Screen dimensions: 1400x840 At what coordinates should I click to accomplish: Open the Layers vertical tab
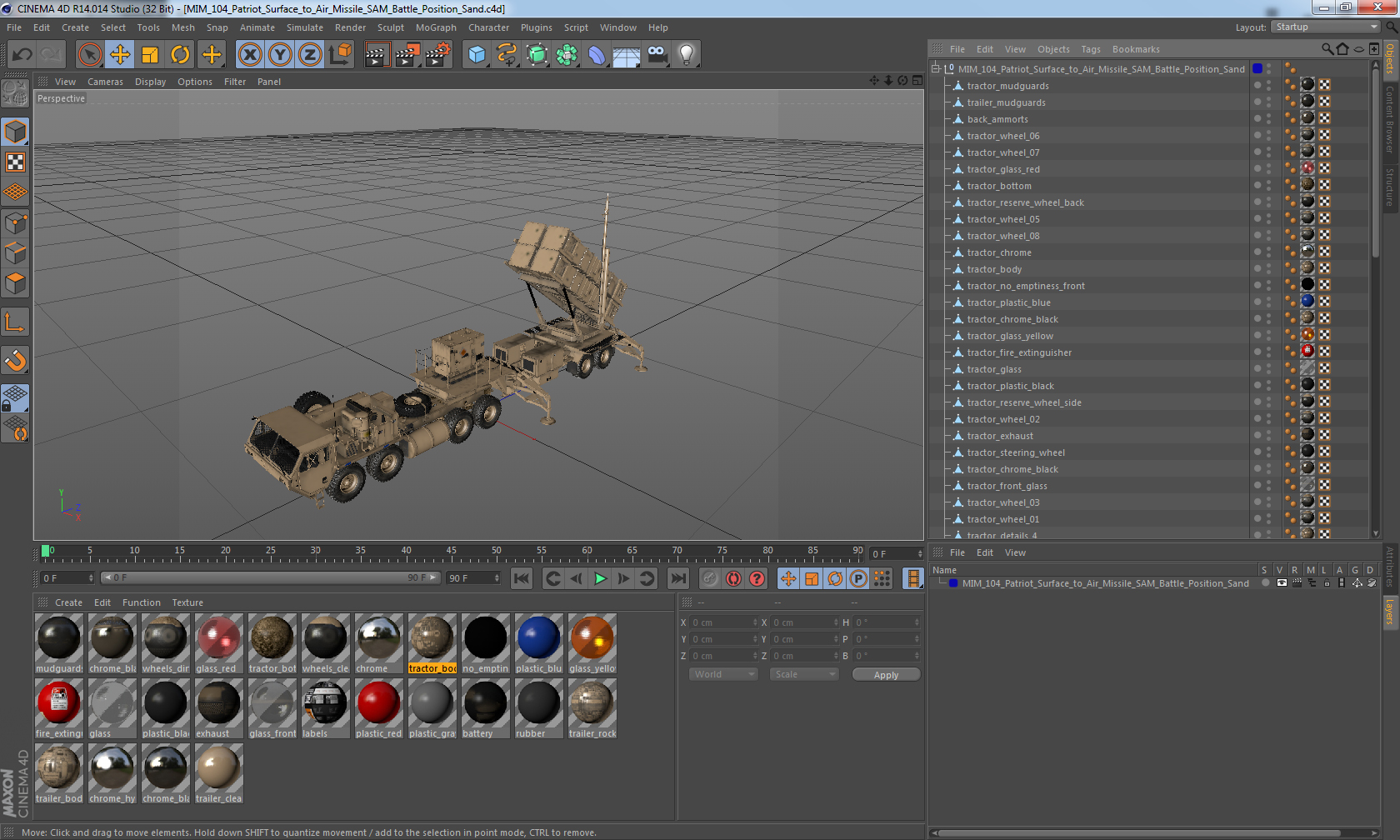(x=1390, y=612)
